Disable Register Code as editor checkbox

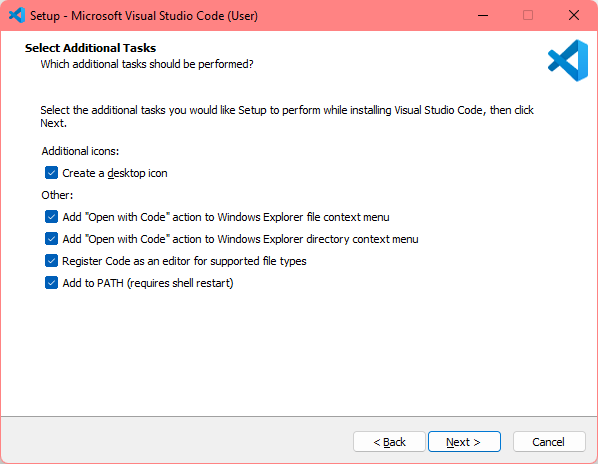point(51,261)
